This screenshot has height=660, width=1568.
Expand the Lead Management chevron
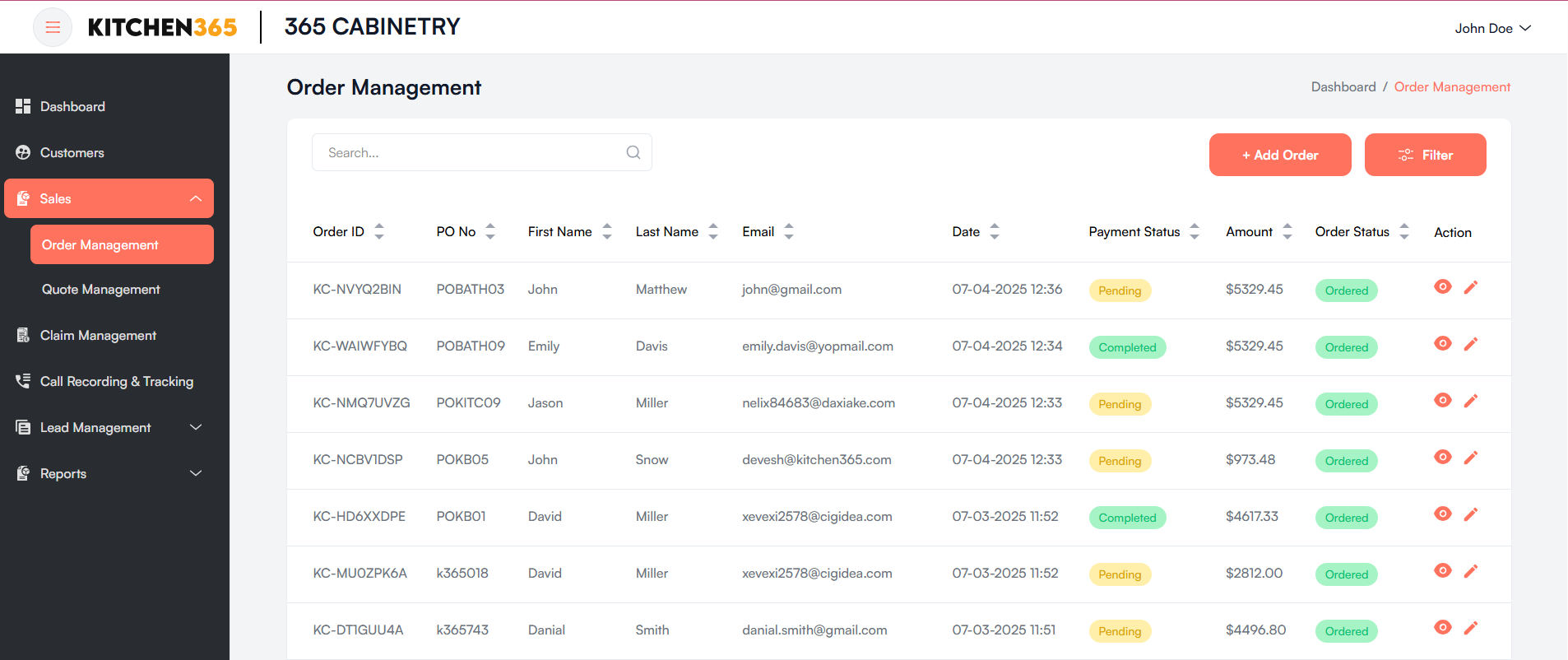pos(196,427)
